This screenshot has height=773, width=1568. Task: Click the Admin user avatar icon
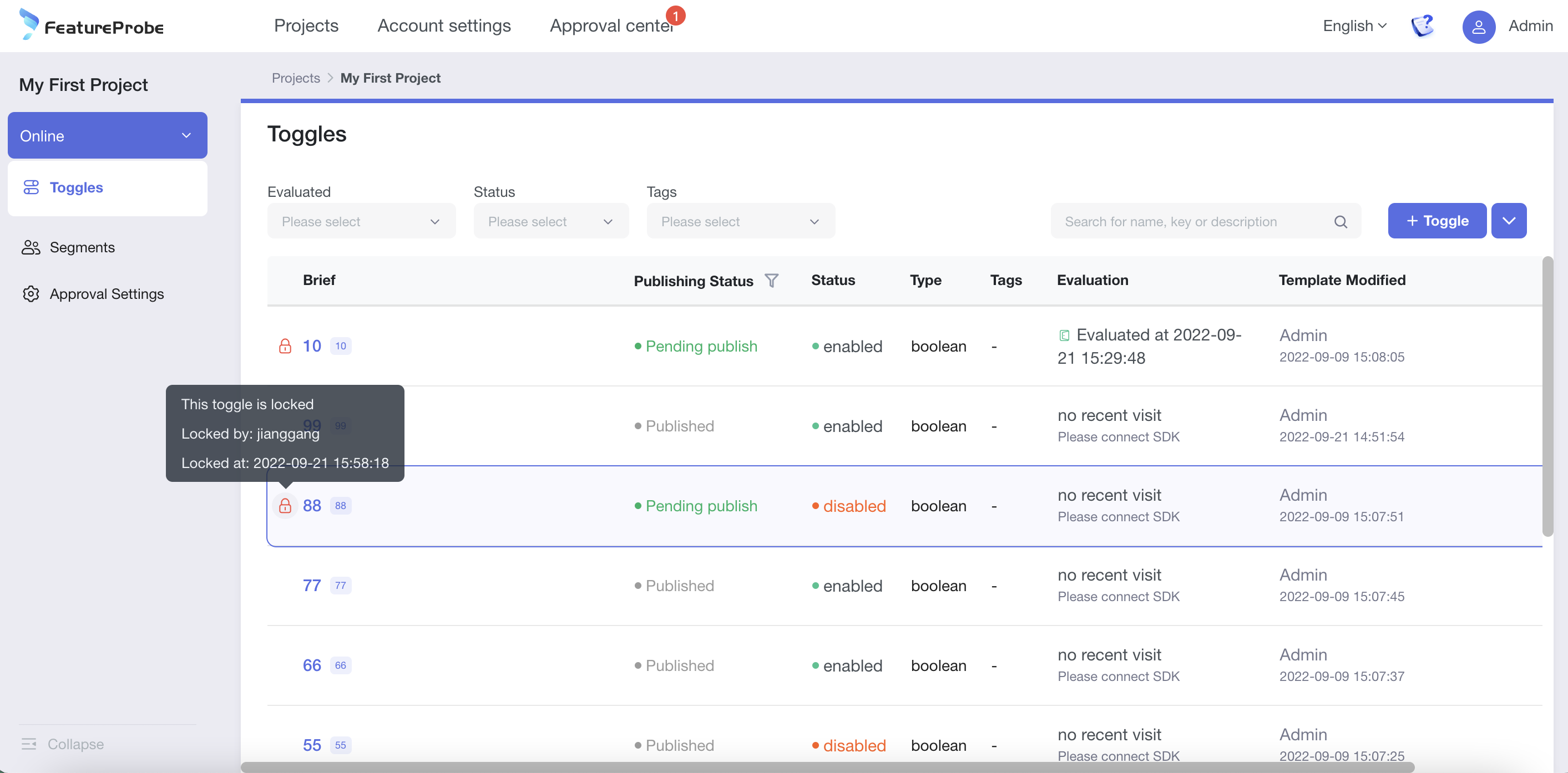(x=1479, y=26)
